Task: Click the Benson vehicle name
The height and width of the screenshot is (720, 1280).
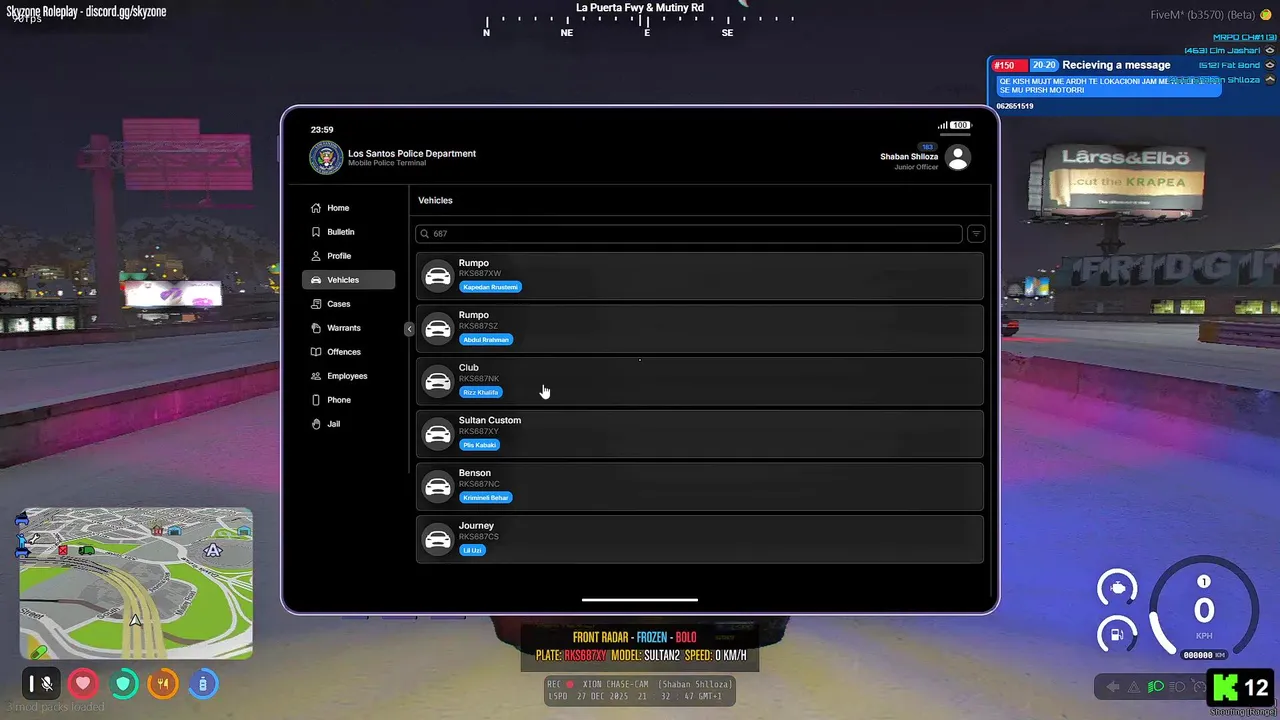Action: [x=475, y=473]
